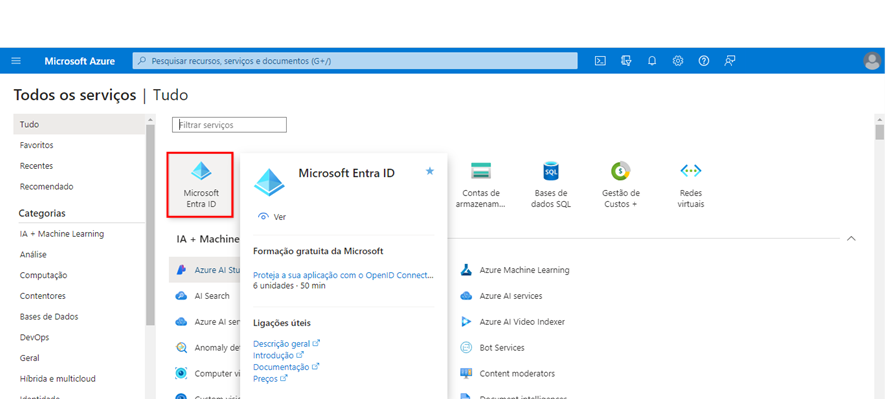886x419 pixels.
Task: Click the main page vertical scrollbar
Action: 879,133
